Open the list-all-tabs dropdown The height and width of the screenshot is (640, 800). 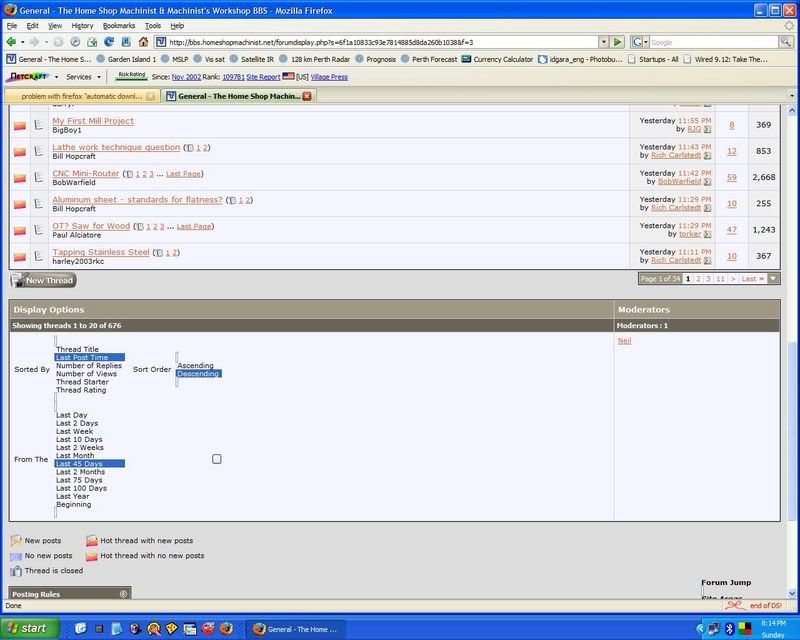(x=792, y=95)
